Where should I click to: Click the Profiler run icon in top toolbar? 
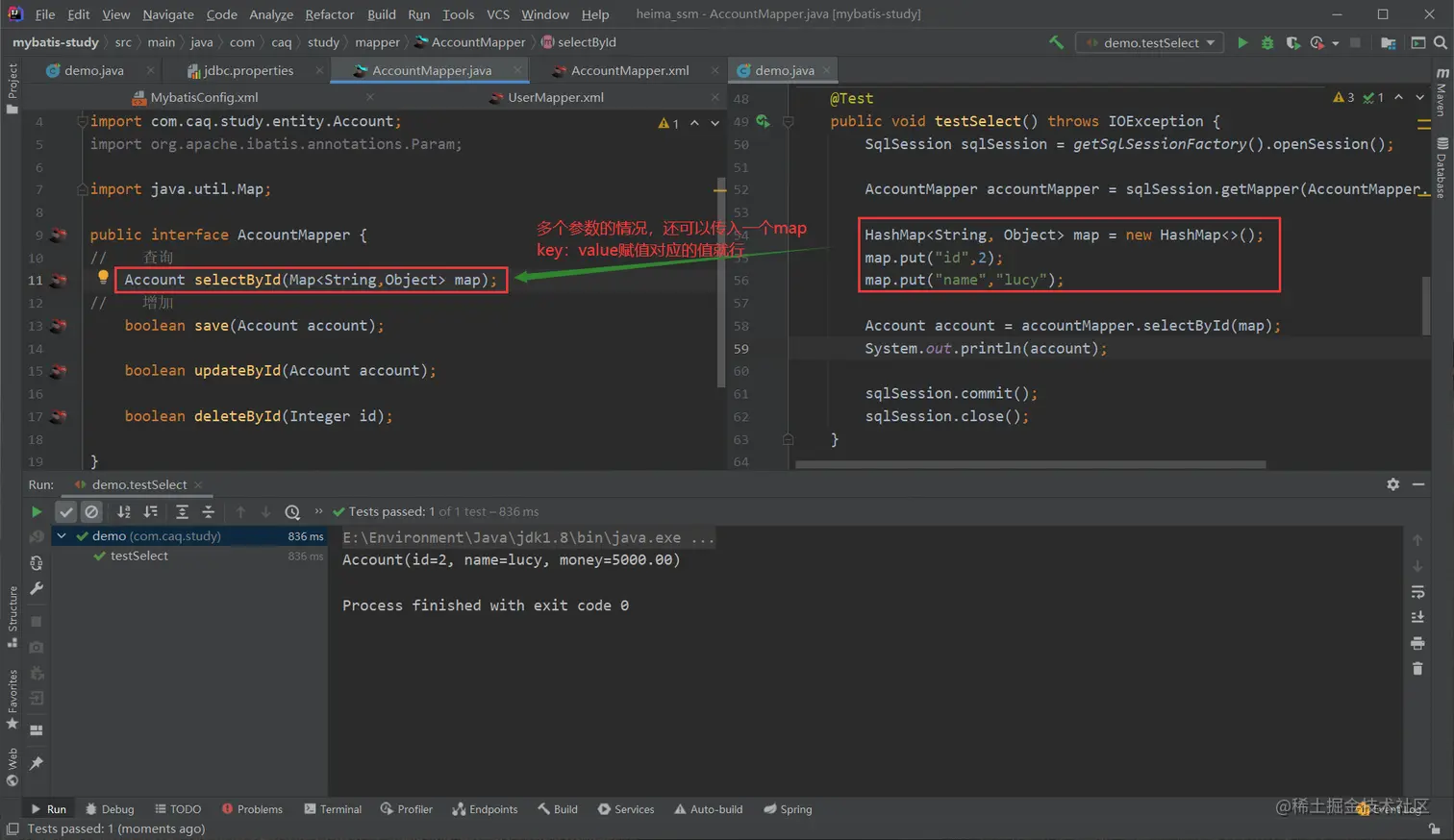tap(1316, 42)
